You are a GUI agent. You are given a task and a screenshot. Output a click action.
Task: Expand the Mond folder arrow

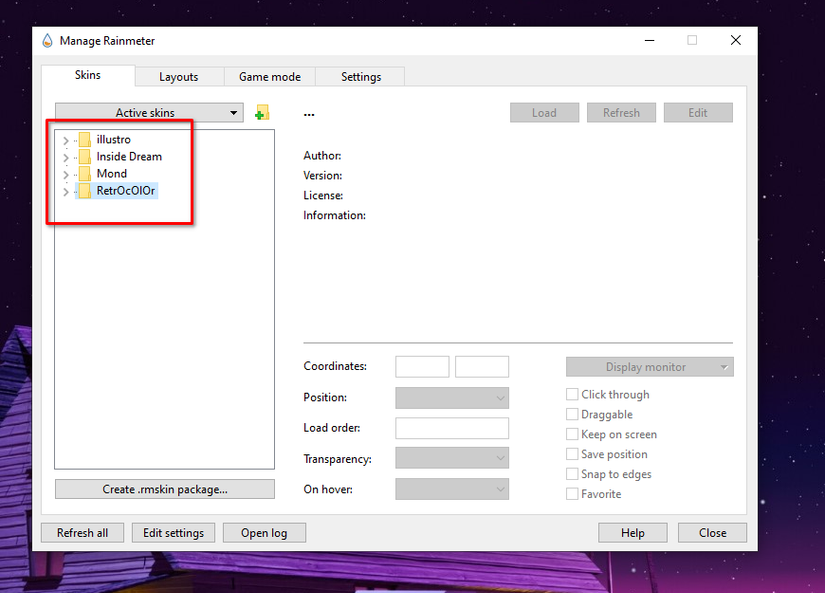pos(66,174)
